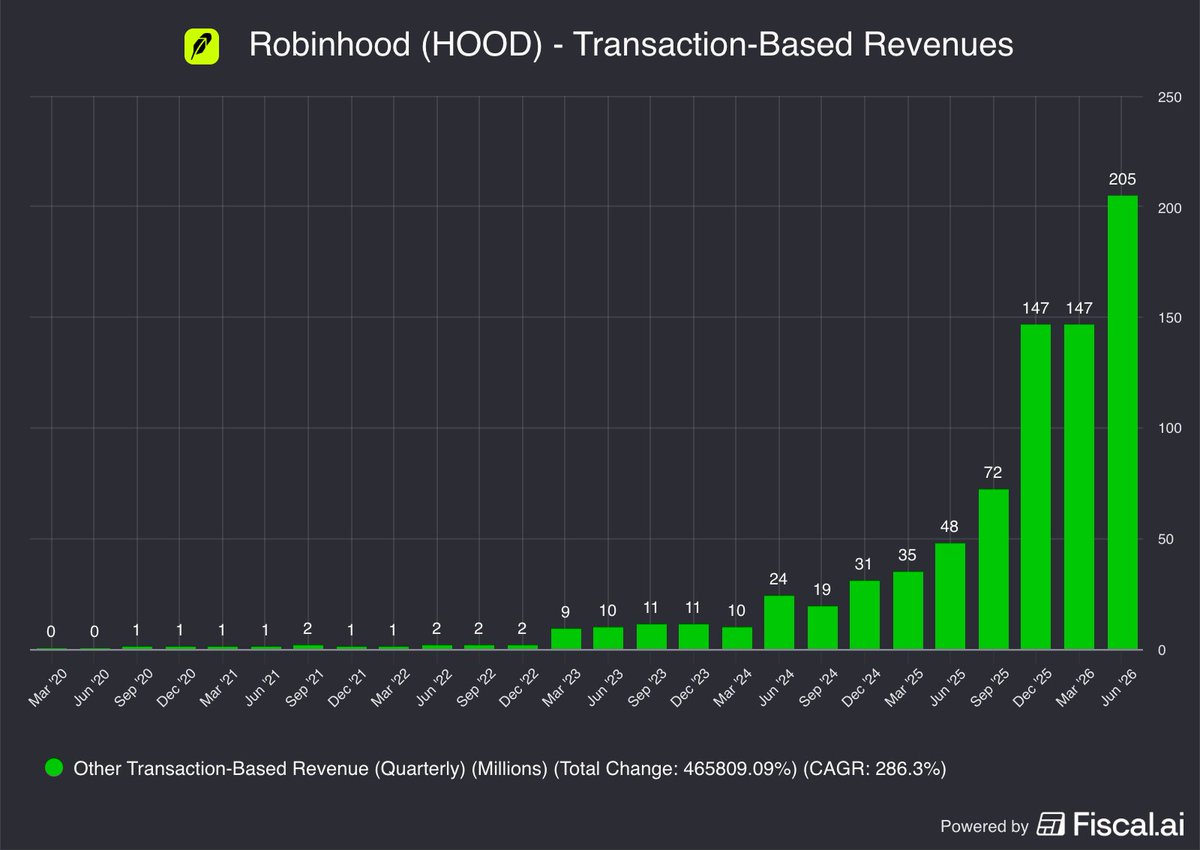Select the Jun '26 bar labeled 205
This screenshot has height=850, width=1200.
(x=1123, y=422)
